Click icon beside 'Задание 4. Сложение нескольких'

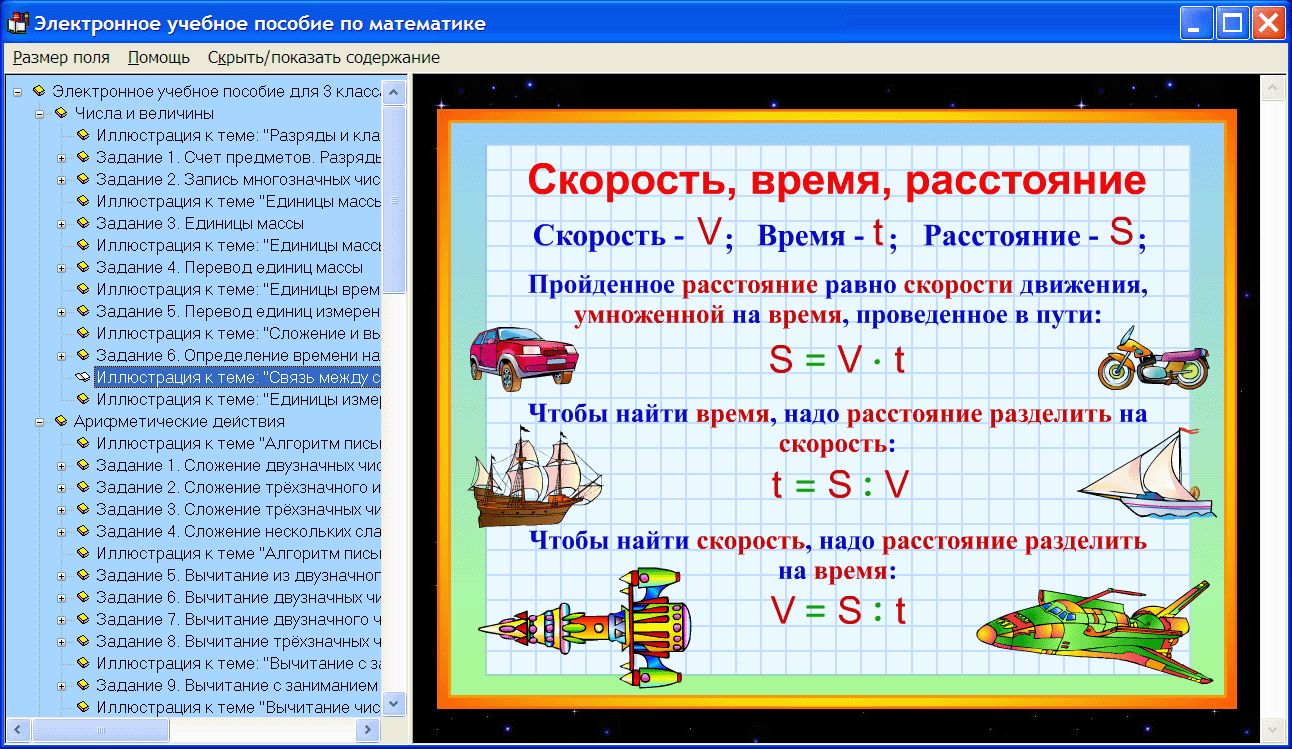click(x=83, y=532)
